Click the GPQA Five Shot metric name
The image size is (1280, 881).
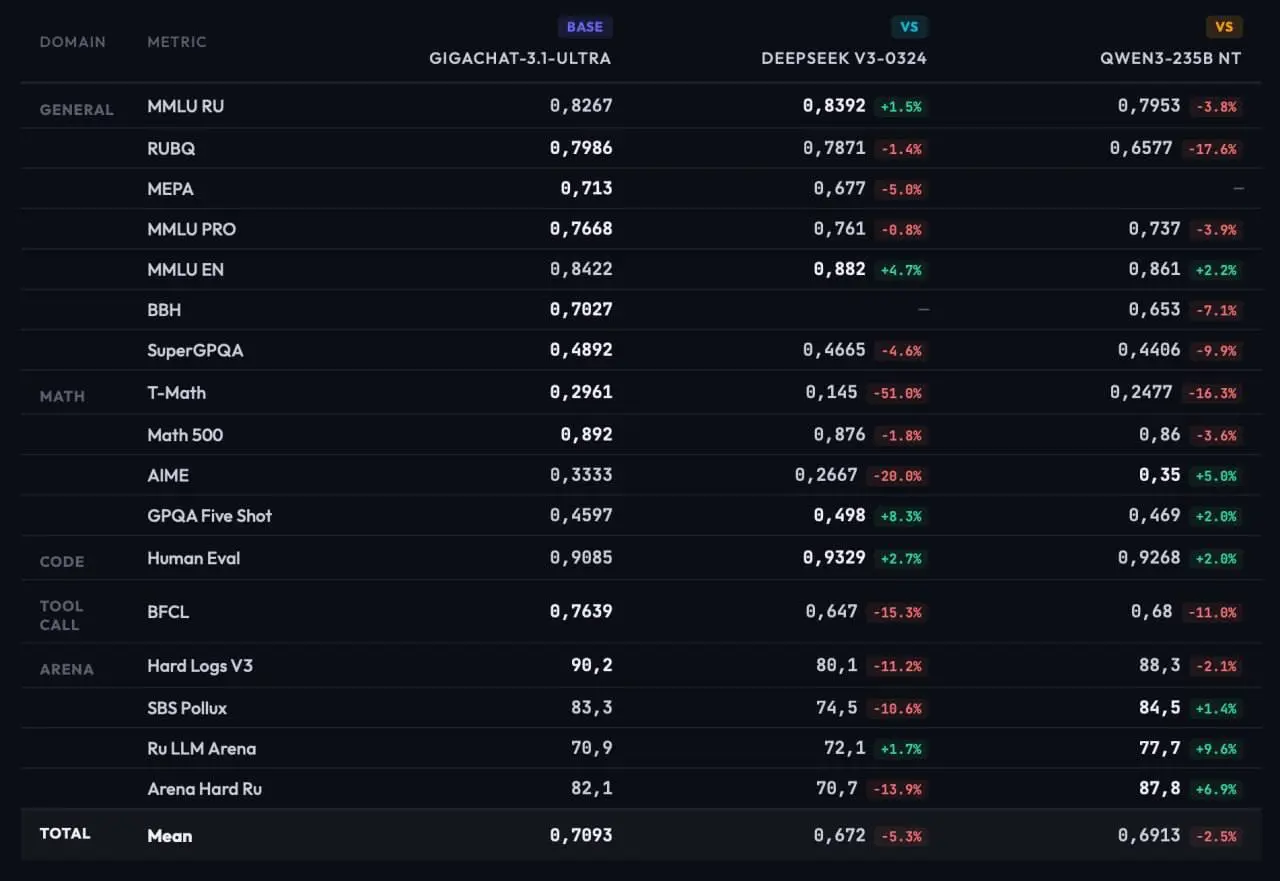[x=210, y=516]
